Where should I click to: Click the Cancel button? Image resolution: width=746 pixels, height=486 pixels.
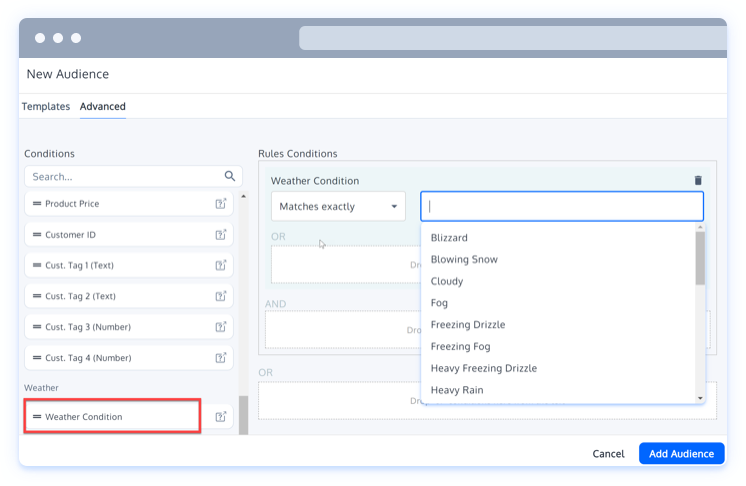point(608,454)
